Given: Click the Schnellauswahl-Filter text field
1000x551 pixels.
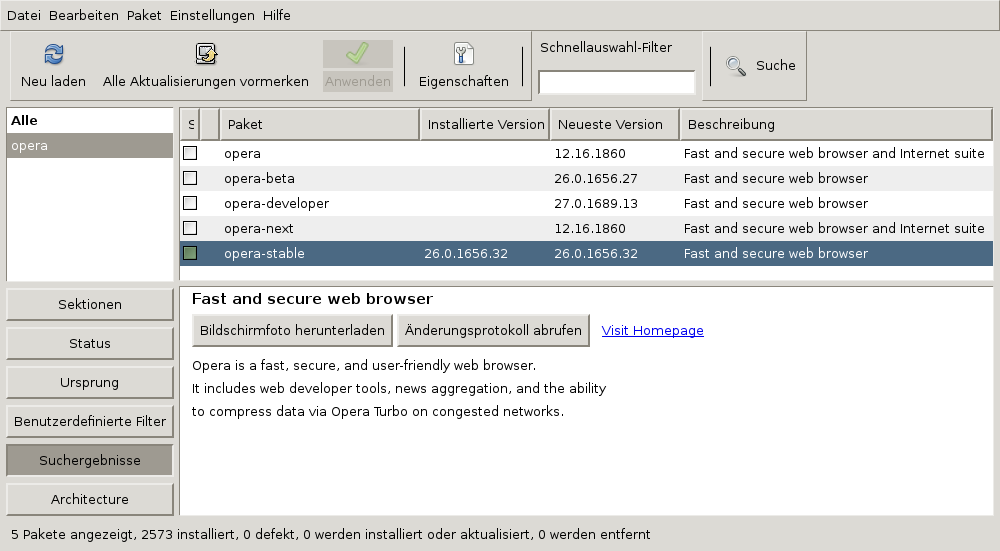Looking at the screenshot, I should [x=617, y=83].
